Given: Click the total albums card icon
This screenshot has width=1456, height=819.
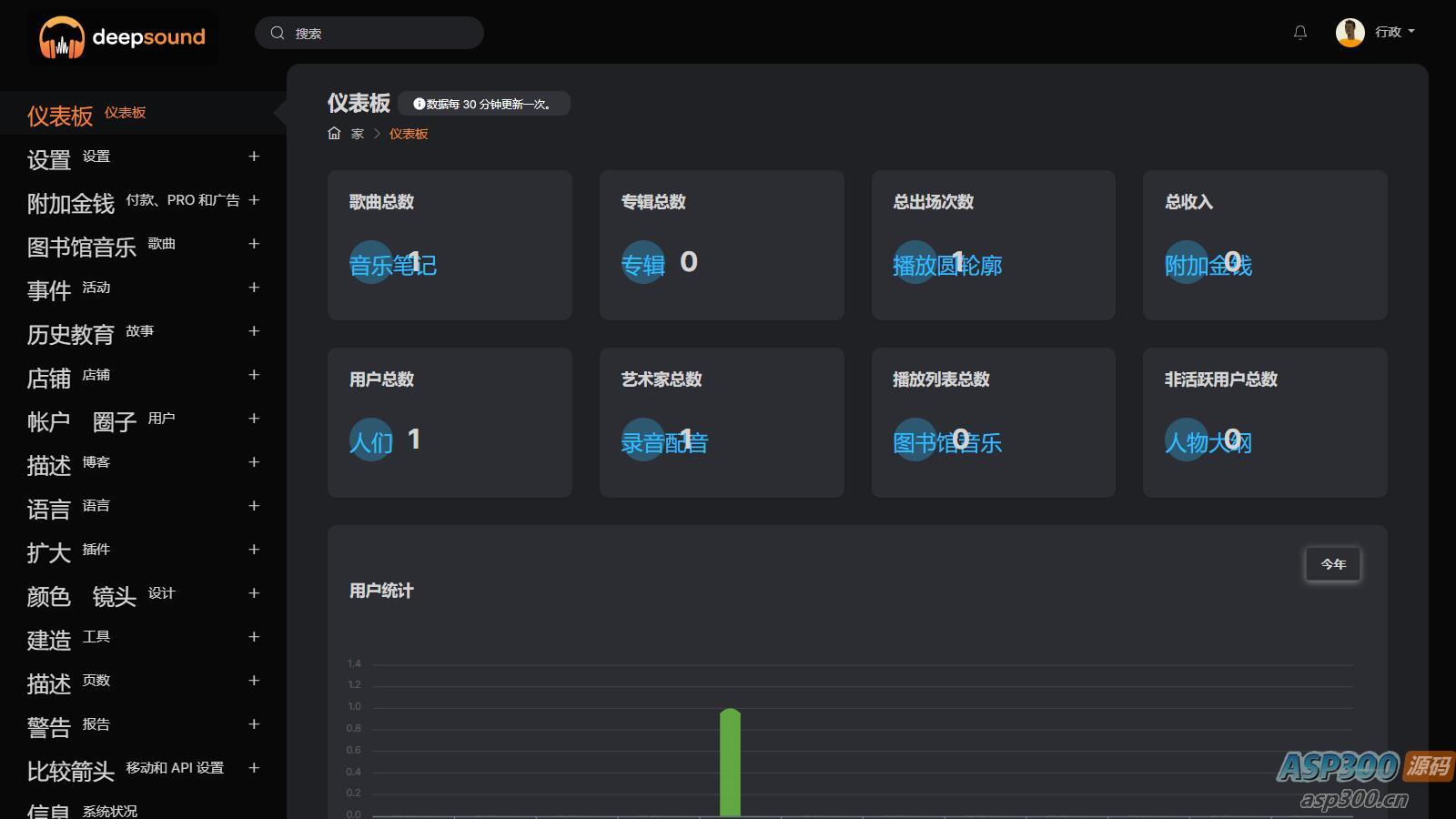Looking at the screenshot, I should [642, 262].
